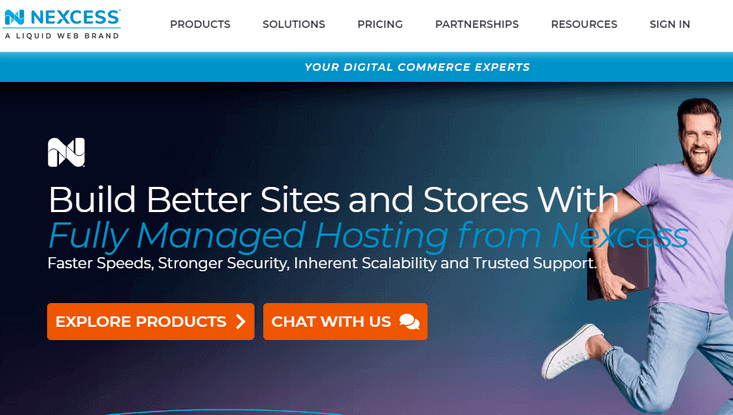Viewport: 733px width, 415px height.
Task: Open the Products menu
Action: pyautogui.click(x=200, y=24)
